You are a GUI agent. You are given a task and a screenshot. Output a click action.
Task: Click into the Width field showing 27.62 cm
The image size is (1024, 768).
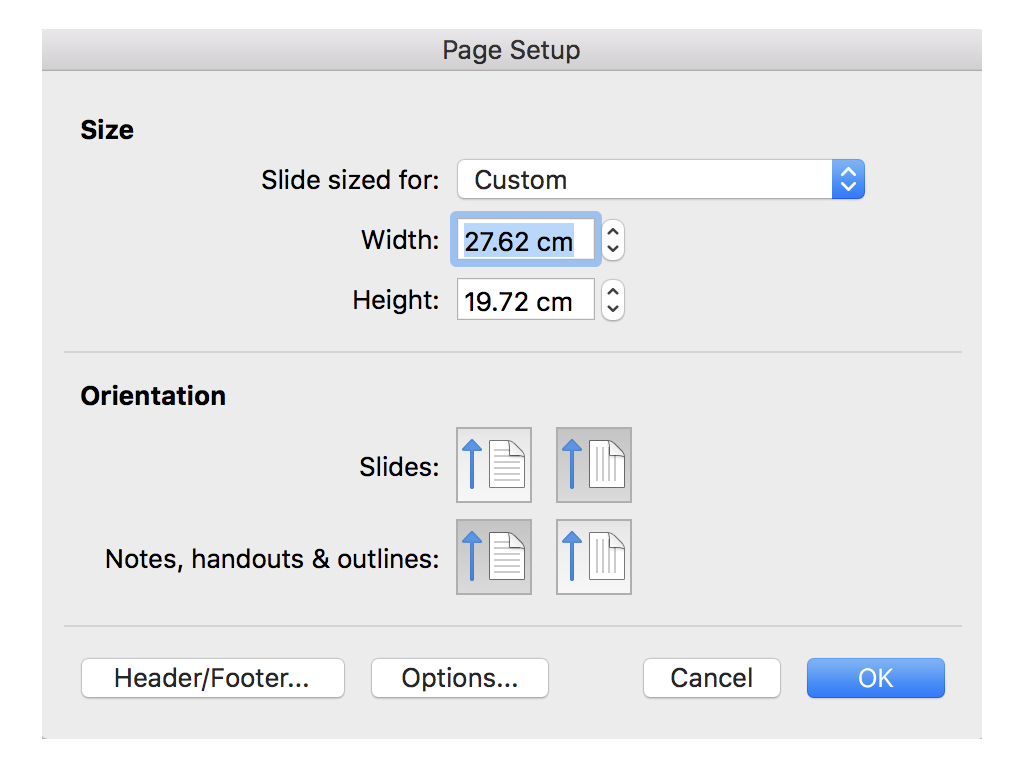tap(525, 241)
